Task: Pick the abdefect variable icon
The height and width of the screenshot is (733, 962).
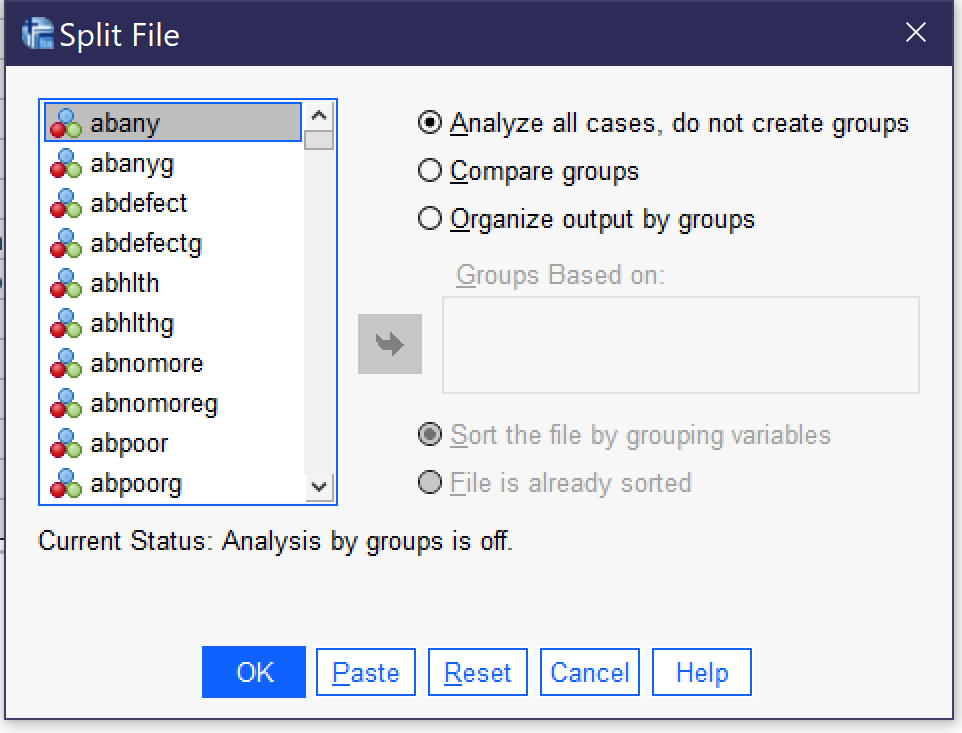Action: (66, 204)
